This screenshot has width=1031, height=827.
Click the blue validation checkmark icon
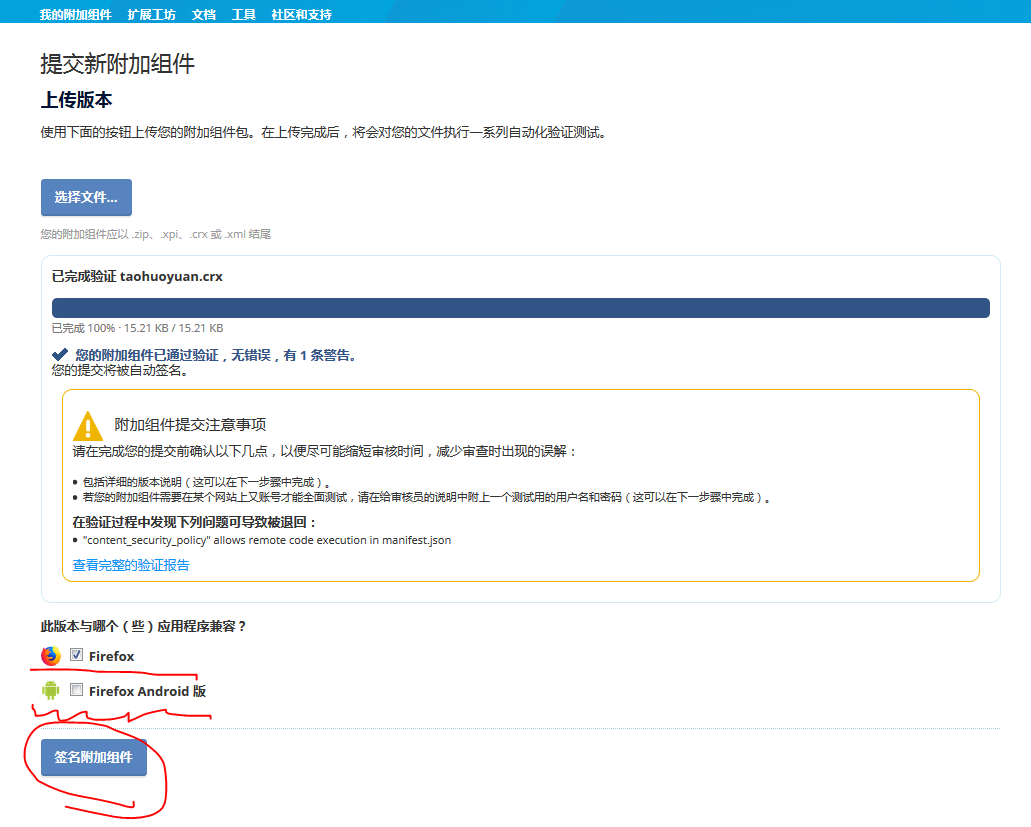(x=60, y=355)
